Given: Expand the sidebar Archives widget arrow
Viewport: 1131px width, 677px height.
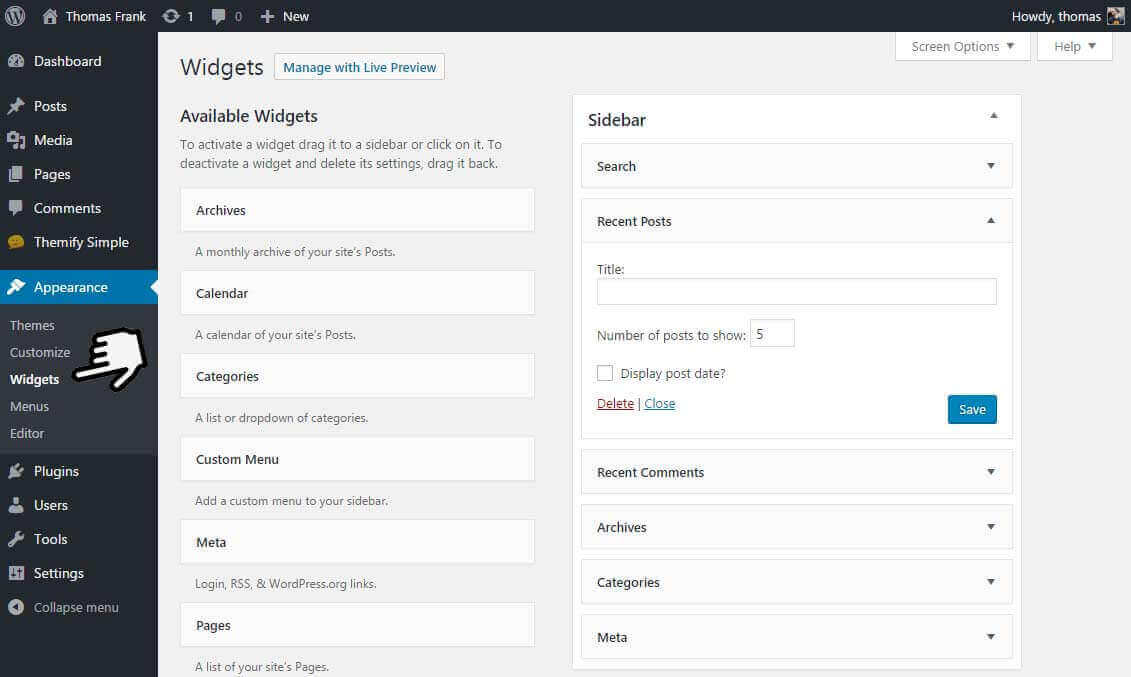Looking at the screenshot, I should click(x=990, y=527).
